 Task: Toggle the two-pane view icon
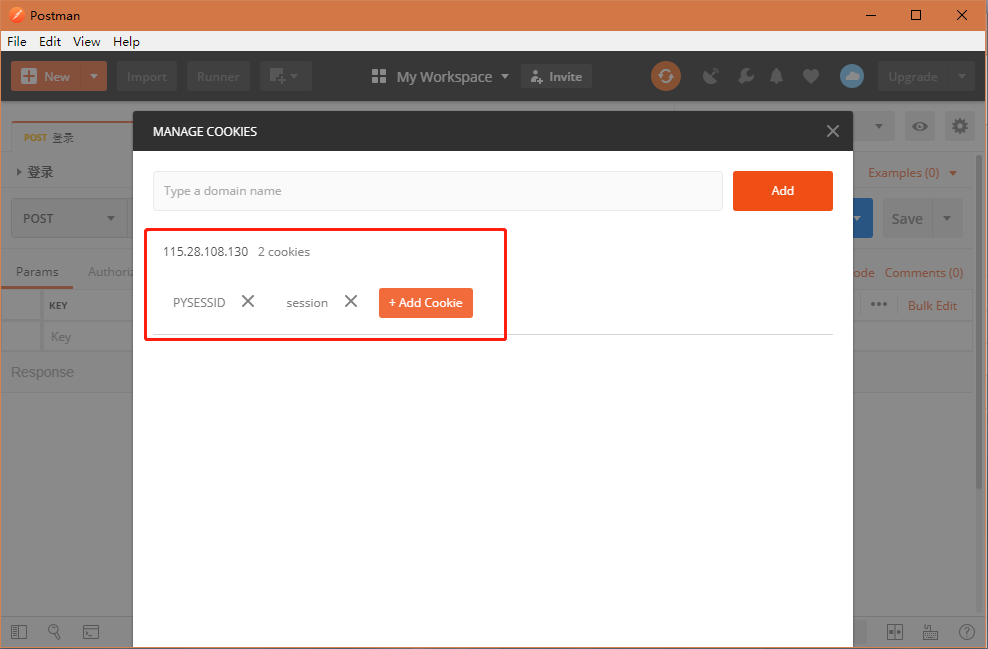(895, 631)
